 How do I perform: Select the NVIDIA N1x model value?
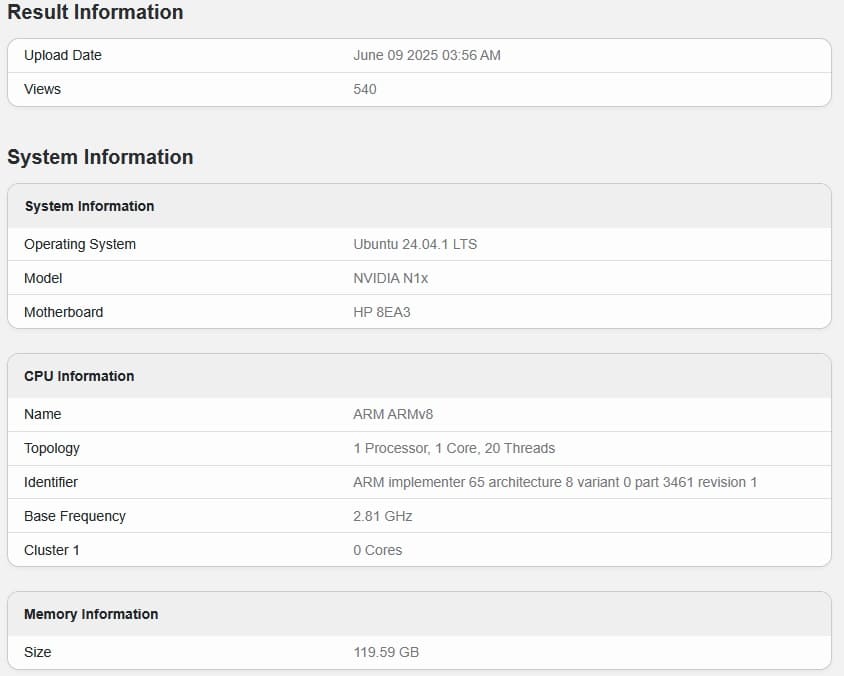[390, 278]
